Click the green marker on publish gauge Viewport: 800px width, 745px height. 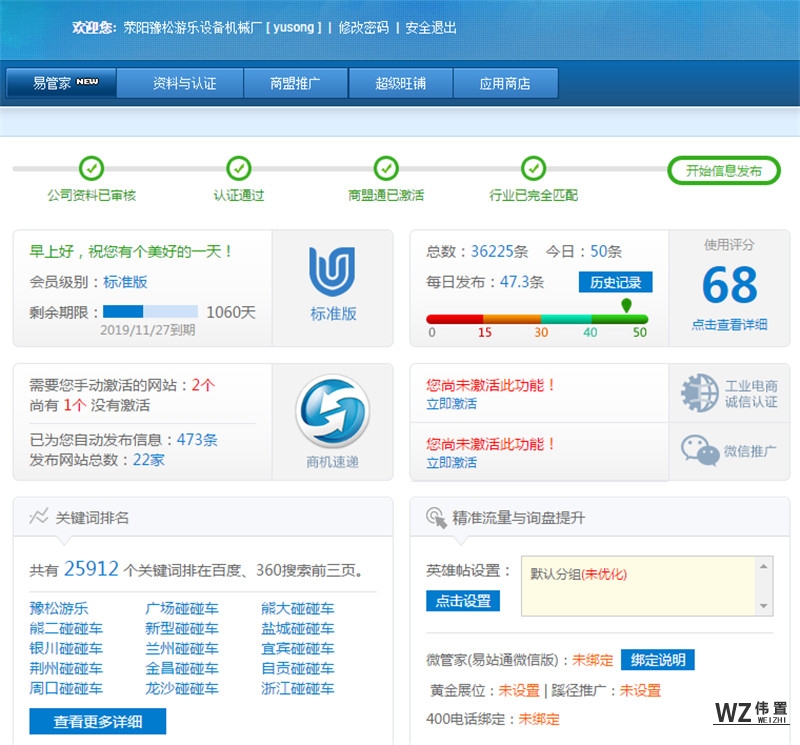pyautogui.click(x=626, y=305)
